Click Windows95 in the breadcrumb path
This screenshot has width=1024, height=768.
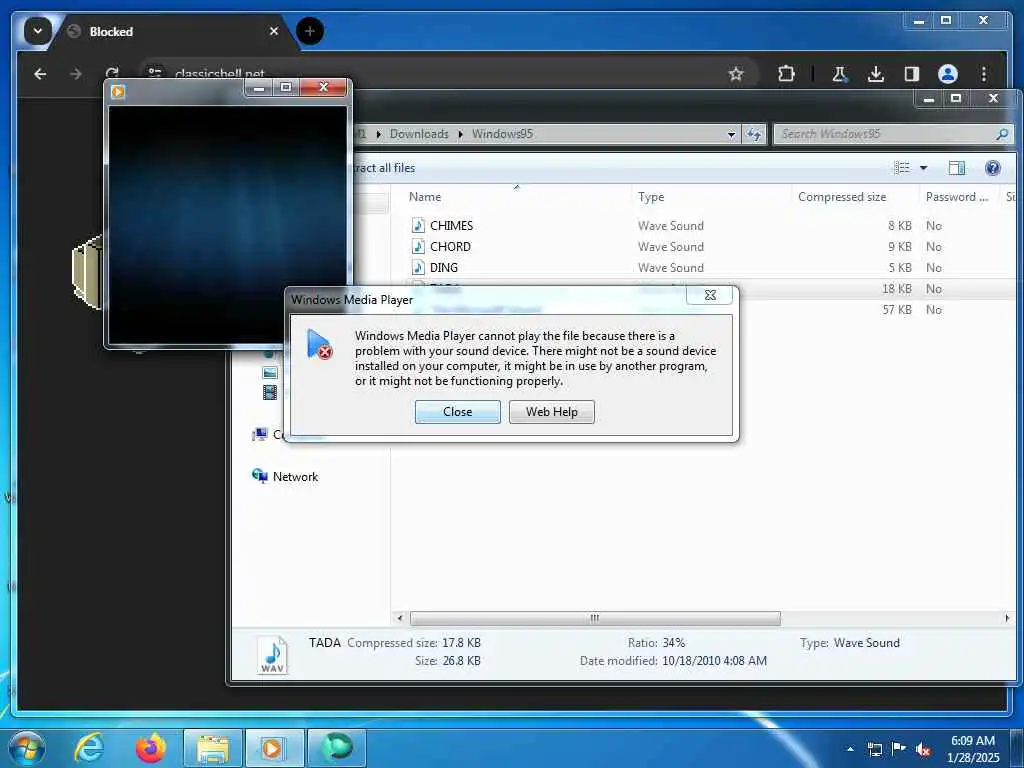tap(502, 134)
